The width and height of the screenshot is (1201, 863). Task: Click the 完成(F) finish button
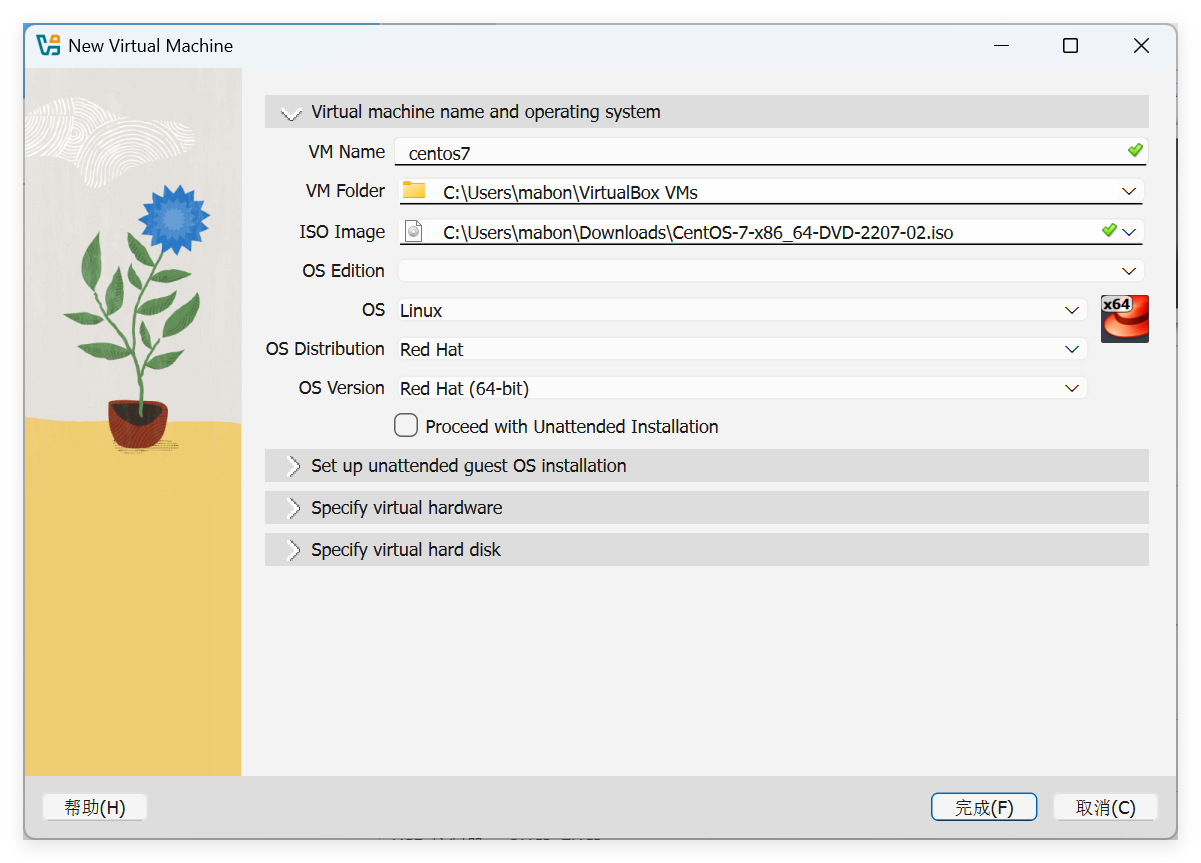[x=983, y=807]
